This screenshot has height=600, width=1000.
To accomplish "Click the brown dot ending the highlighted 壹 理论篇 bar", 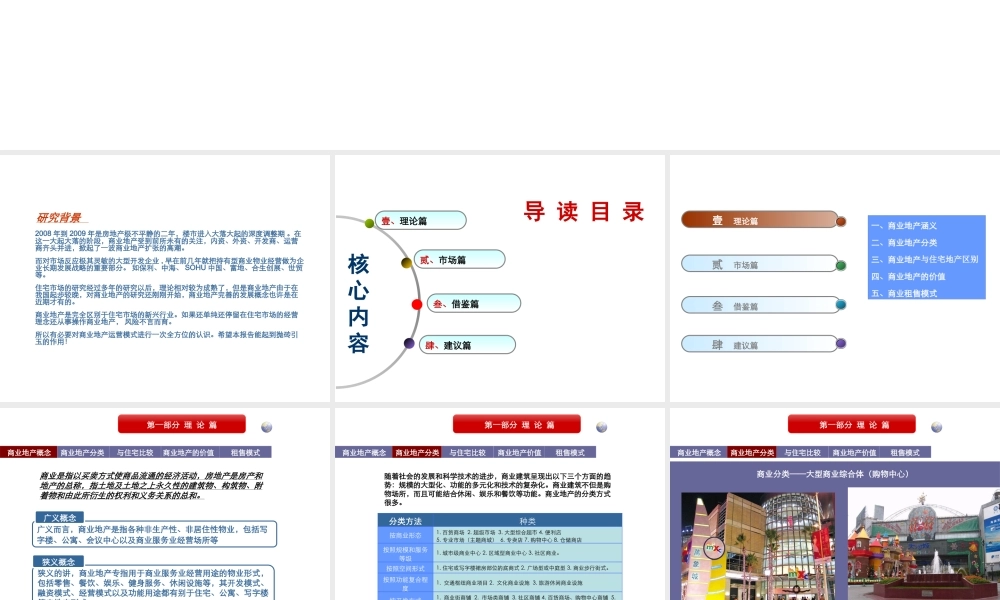I will point(841,221).
